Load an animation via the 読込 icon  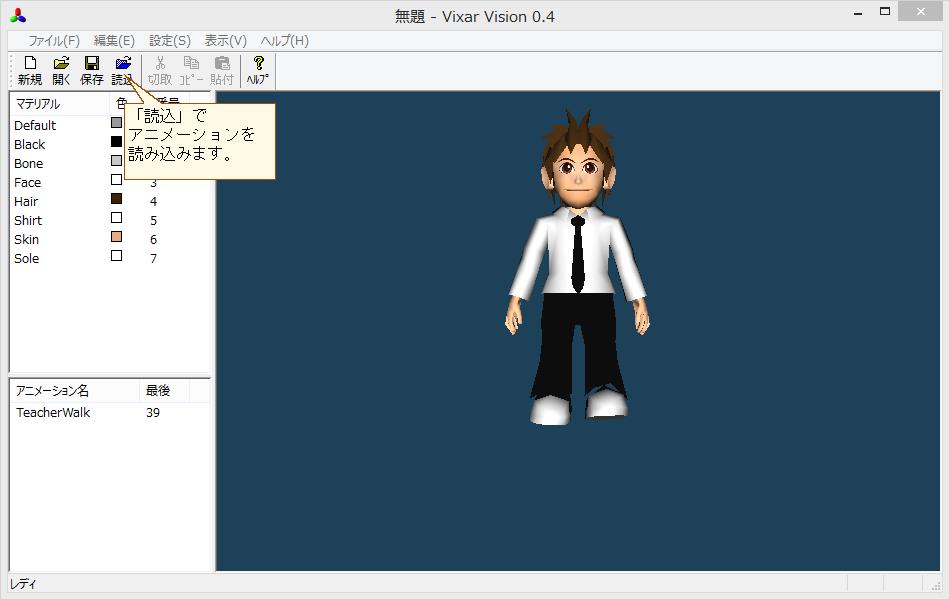click(122, 69)
